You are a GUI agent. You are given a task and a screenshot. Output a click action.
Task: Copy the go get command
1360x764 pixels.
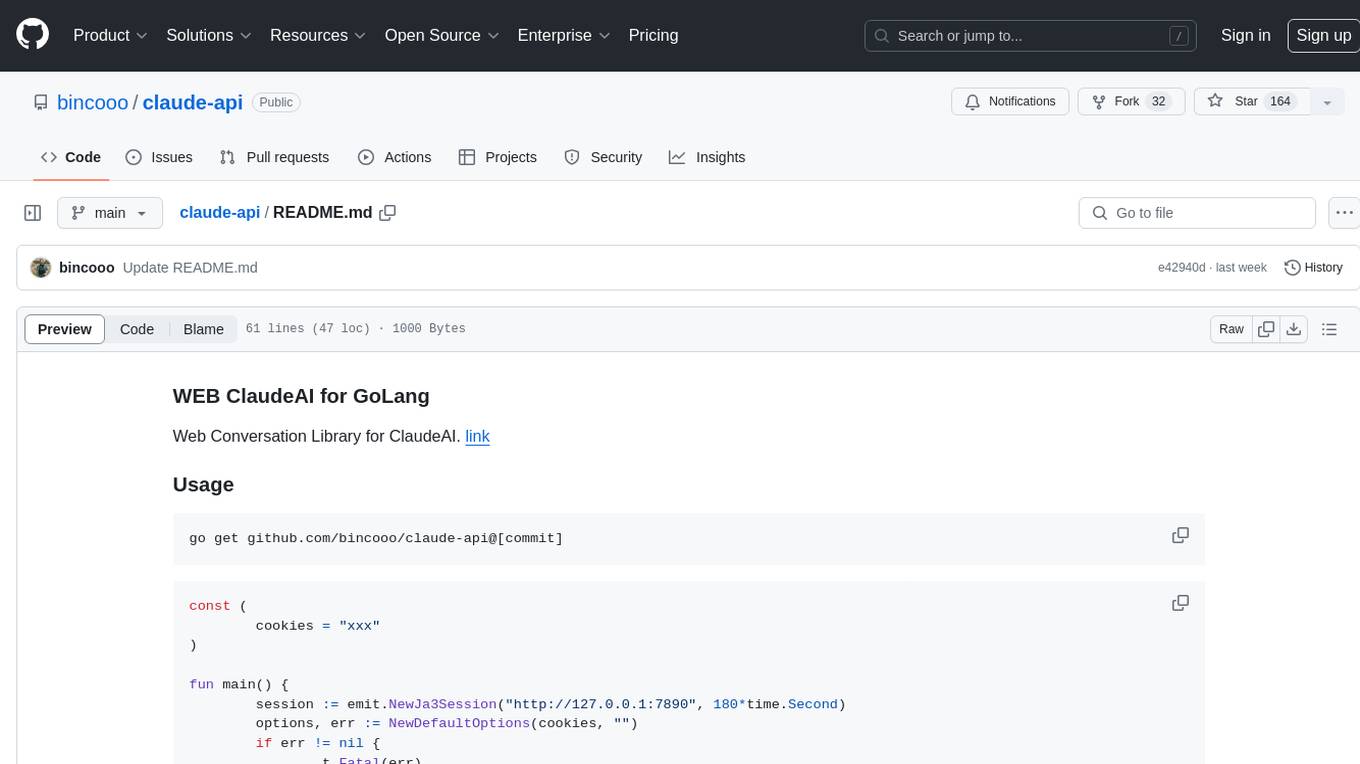click(x=1180, y=535)
